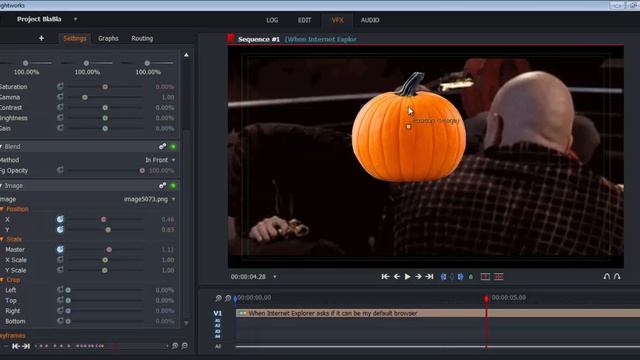Image resolution: width=640 pixels, height=360 pixels.
Task: Go to previous keyframe
Action: 16,346
